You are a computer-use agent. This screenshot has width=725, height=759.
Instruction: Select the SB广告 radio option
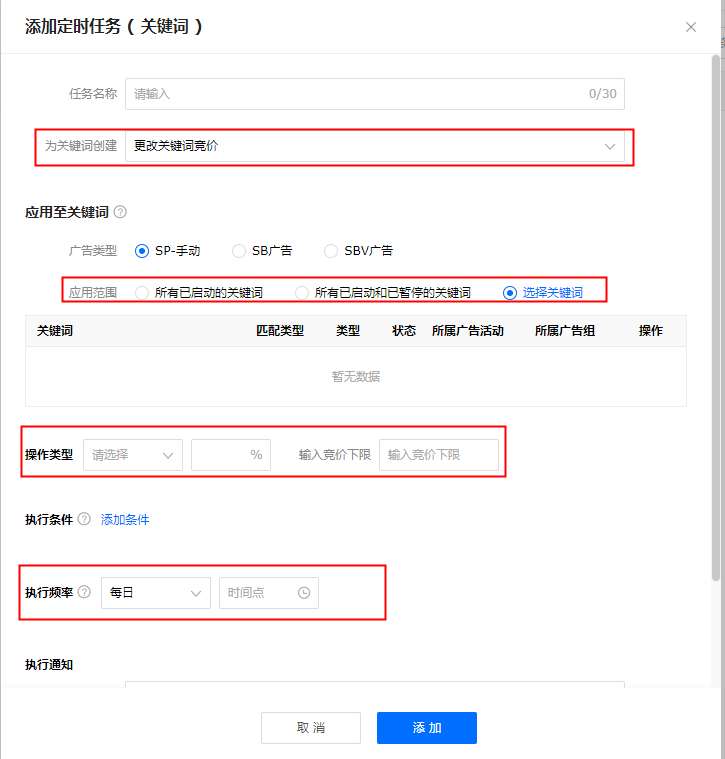[x=239, y=251]
